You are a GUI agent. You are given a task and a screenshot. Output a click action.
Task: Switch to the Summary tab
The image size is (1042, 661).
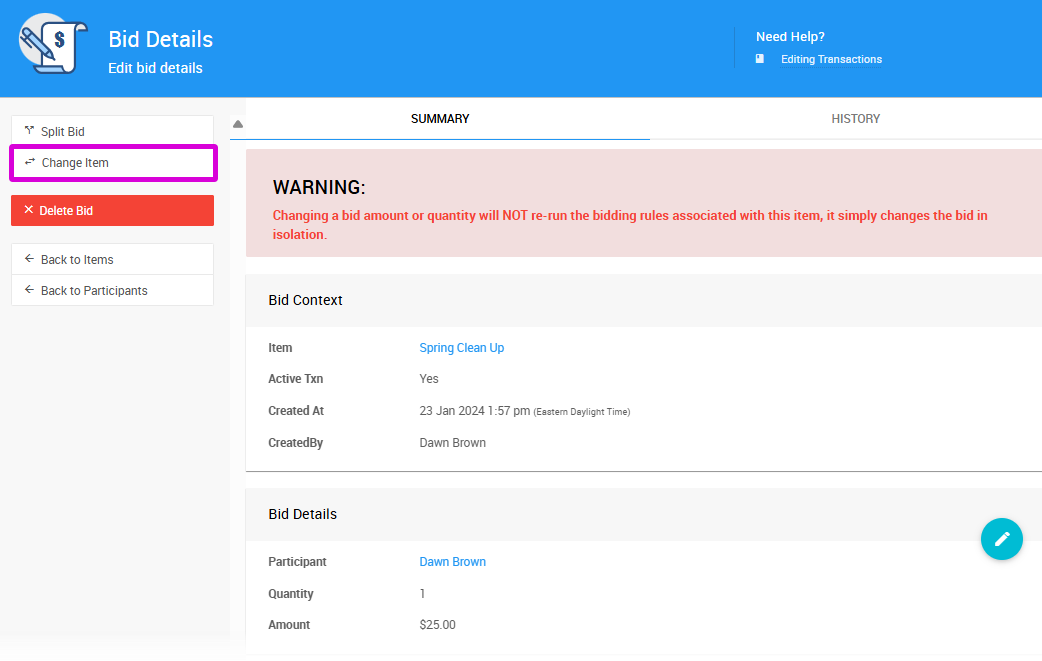click(x=440, y=119)
